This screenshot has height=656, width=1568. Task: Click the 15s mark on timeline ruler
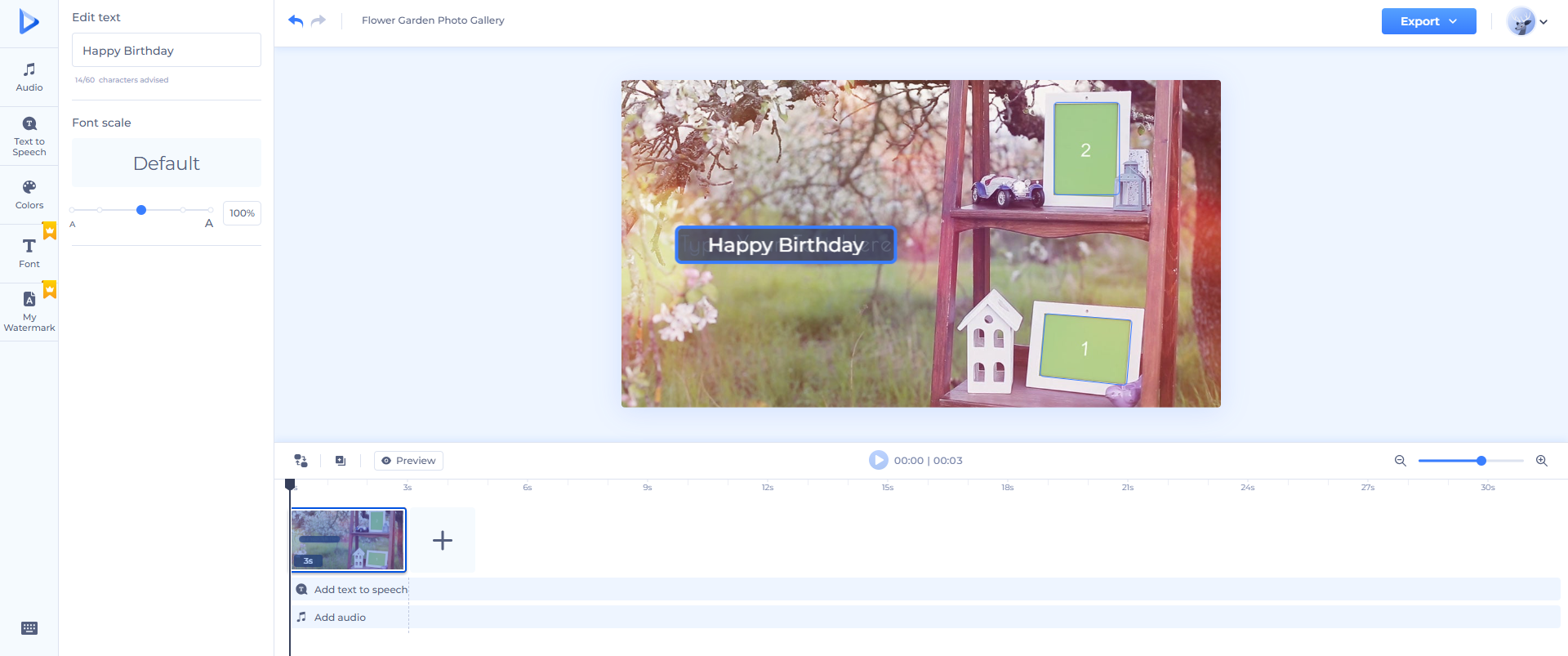(888, 488)
